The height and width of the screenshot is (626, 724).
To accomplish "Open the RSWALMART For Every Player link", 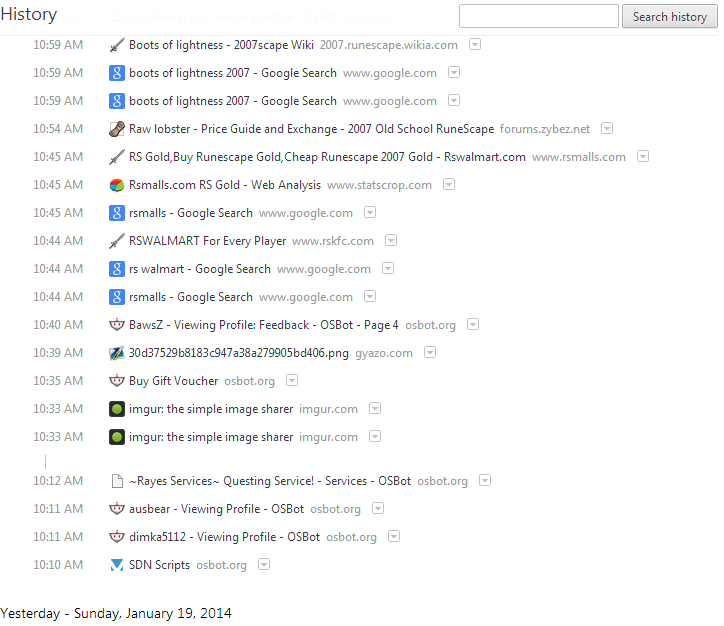I will click(207, 241).
